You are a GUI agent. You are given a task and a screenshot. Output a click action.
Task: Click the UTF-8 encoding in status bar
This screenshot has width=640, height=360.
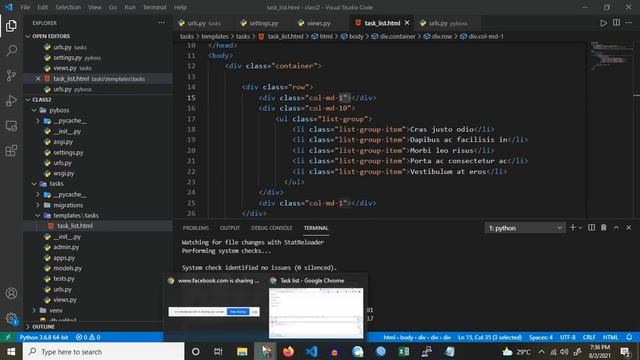(x=568, y=337)
